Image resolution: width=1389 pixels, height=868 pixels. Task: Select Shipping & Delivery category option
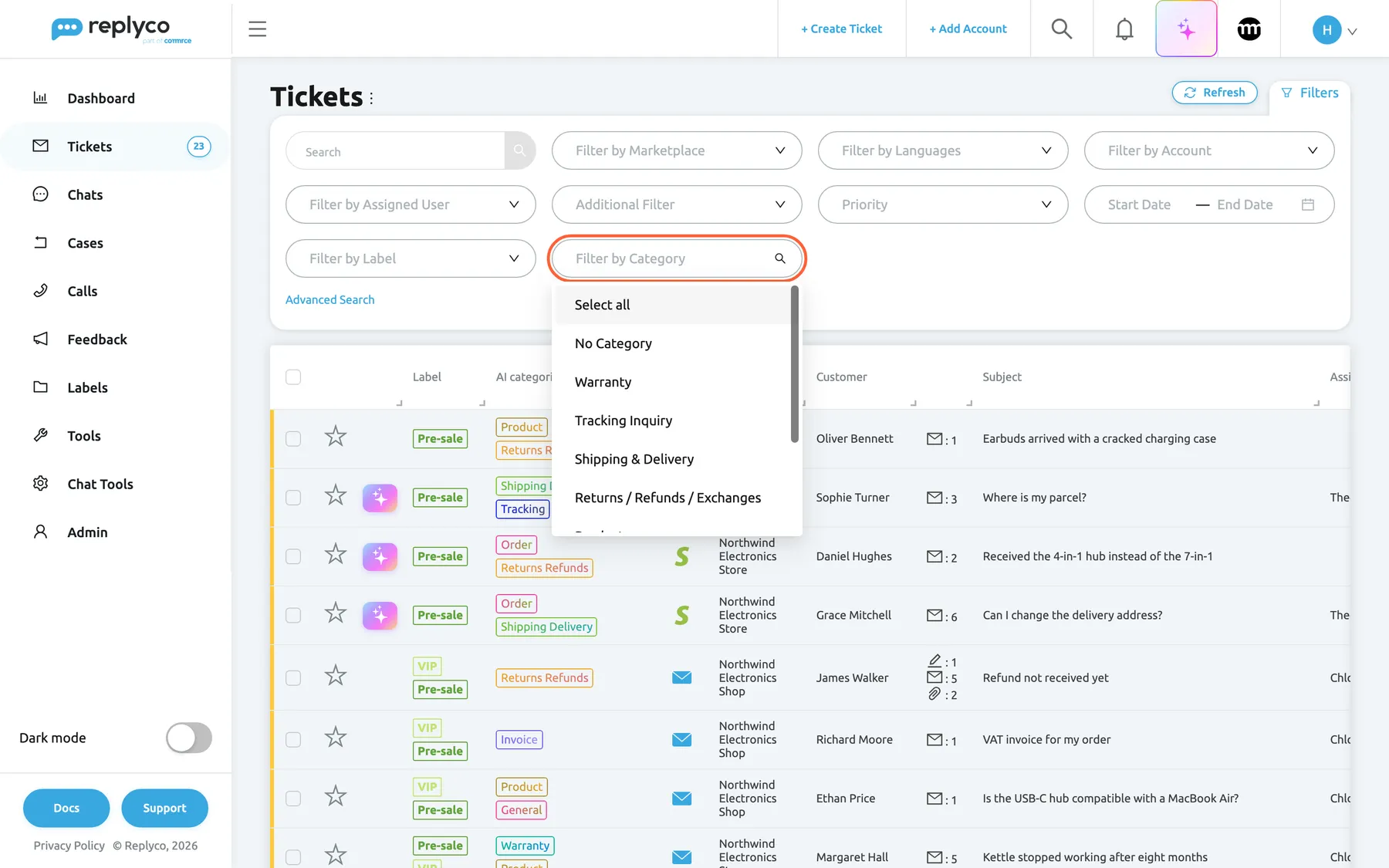[671, 459]
